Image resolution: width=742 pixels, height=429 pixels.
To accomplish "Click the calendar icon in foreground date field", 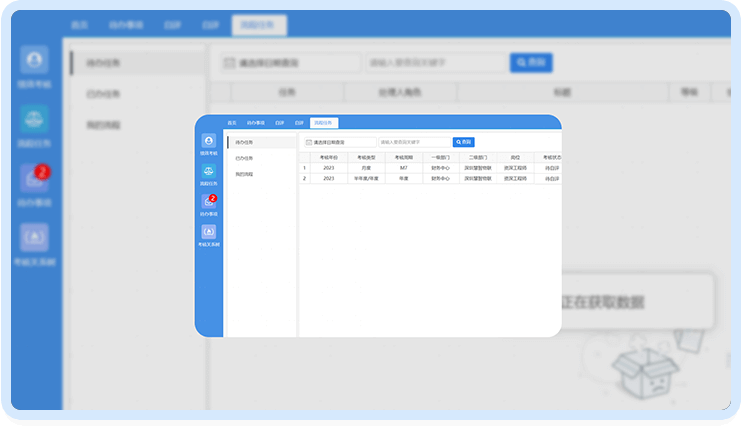I will point(308,142).
